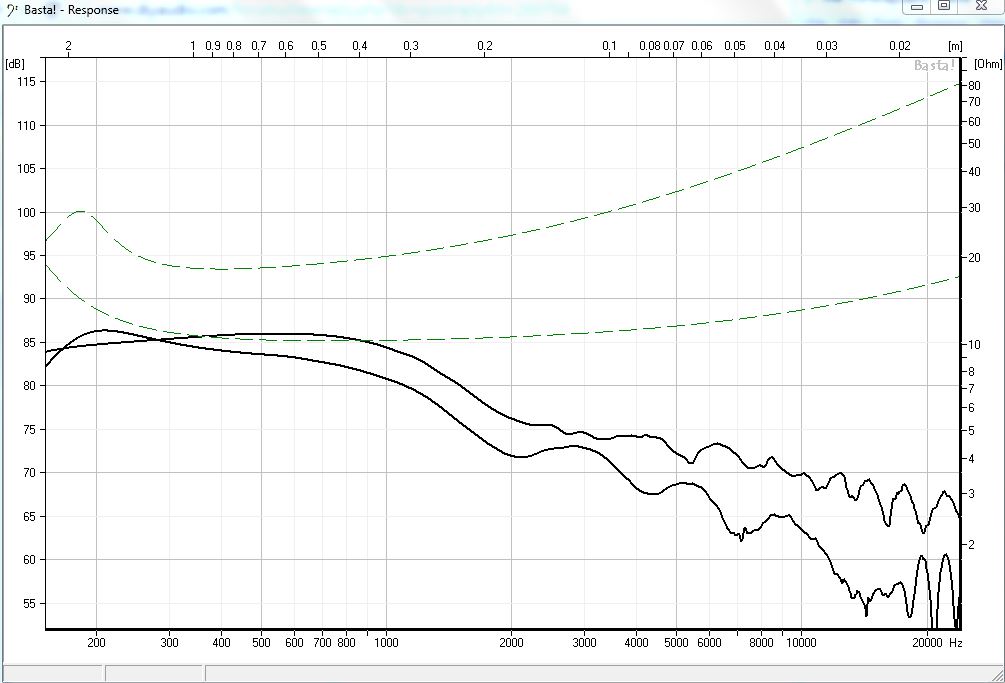
Task: Click the window resize grip at corner
Action: coord(997,675)
